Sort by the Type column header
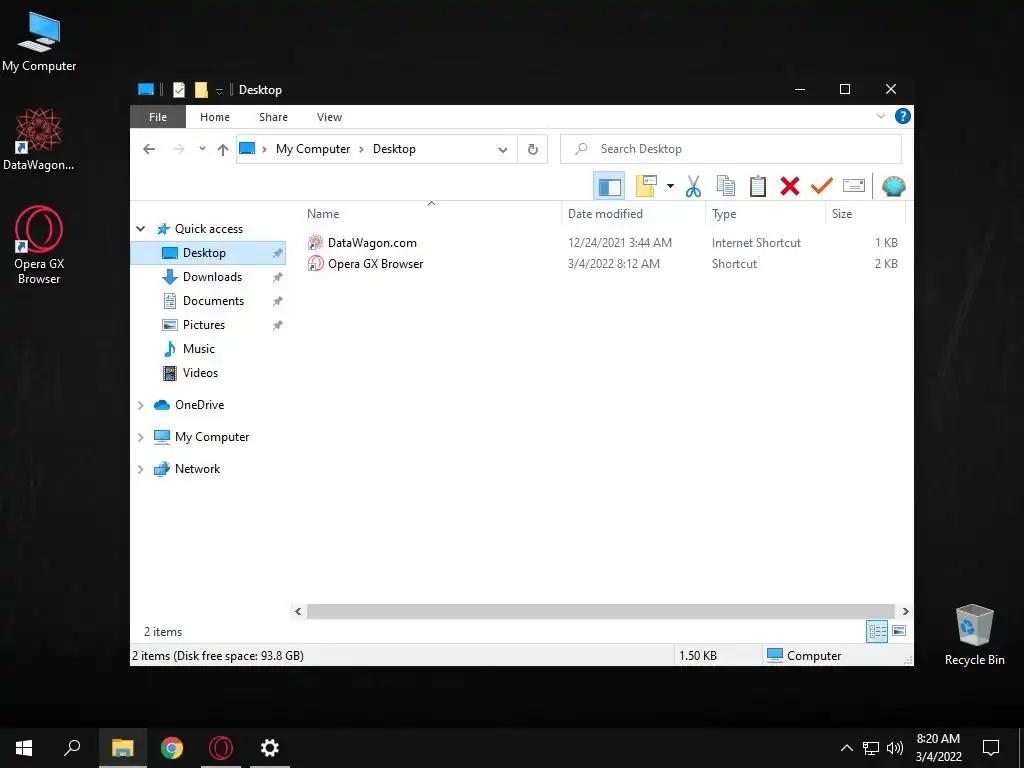The image size is (1024, 768). [765, 214]
